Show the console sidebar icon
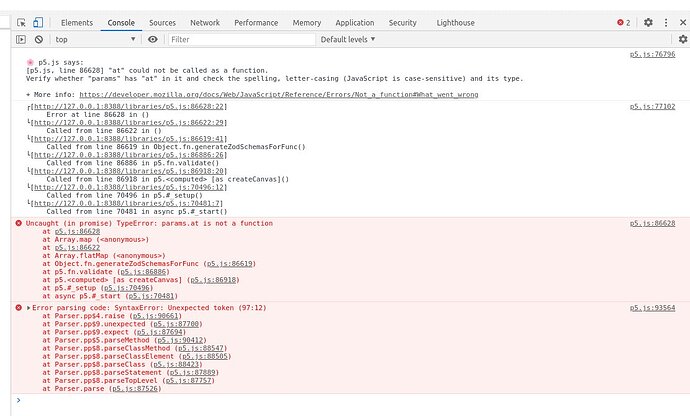The height and width of the screenshot is (416, 690). point(21,39)
